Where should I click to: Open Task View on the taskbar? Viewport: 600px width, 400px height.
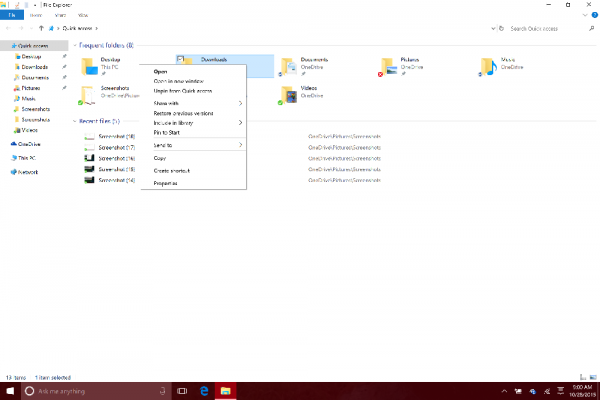(182, 391)
